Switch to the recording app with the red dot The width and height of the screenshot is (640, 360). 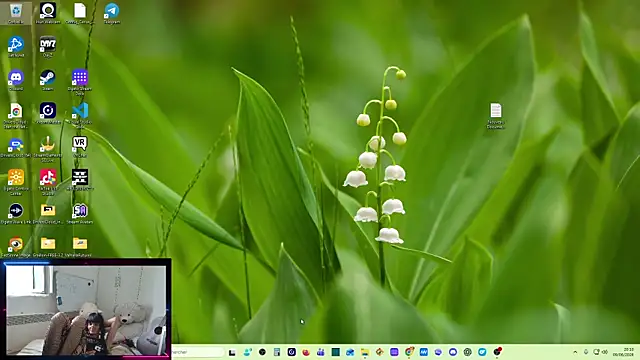pos(497,352)
